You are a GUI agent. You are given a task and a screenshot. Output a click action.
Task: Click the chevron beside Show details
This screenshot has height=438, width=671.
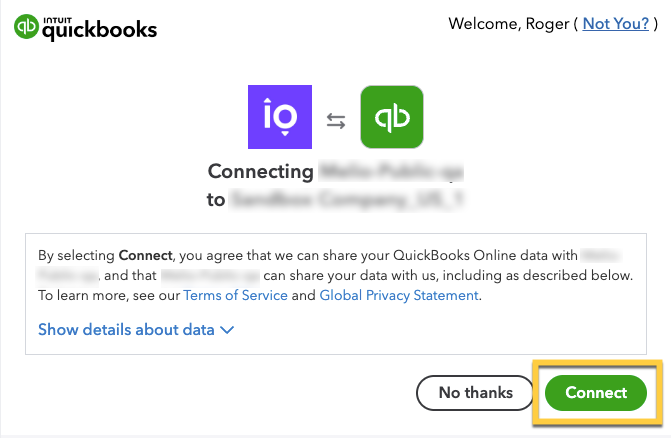[x=227, y=329]
